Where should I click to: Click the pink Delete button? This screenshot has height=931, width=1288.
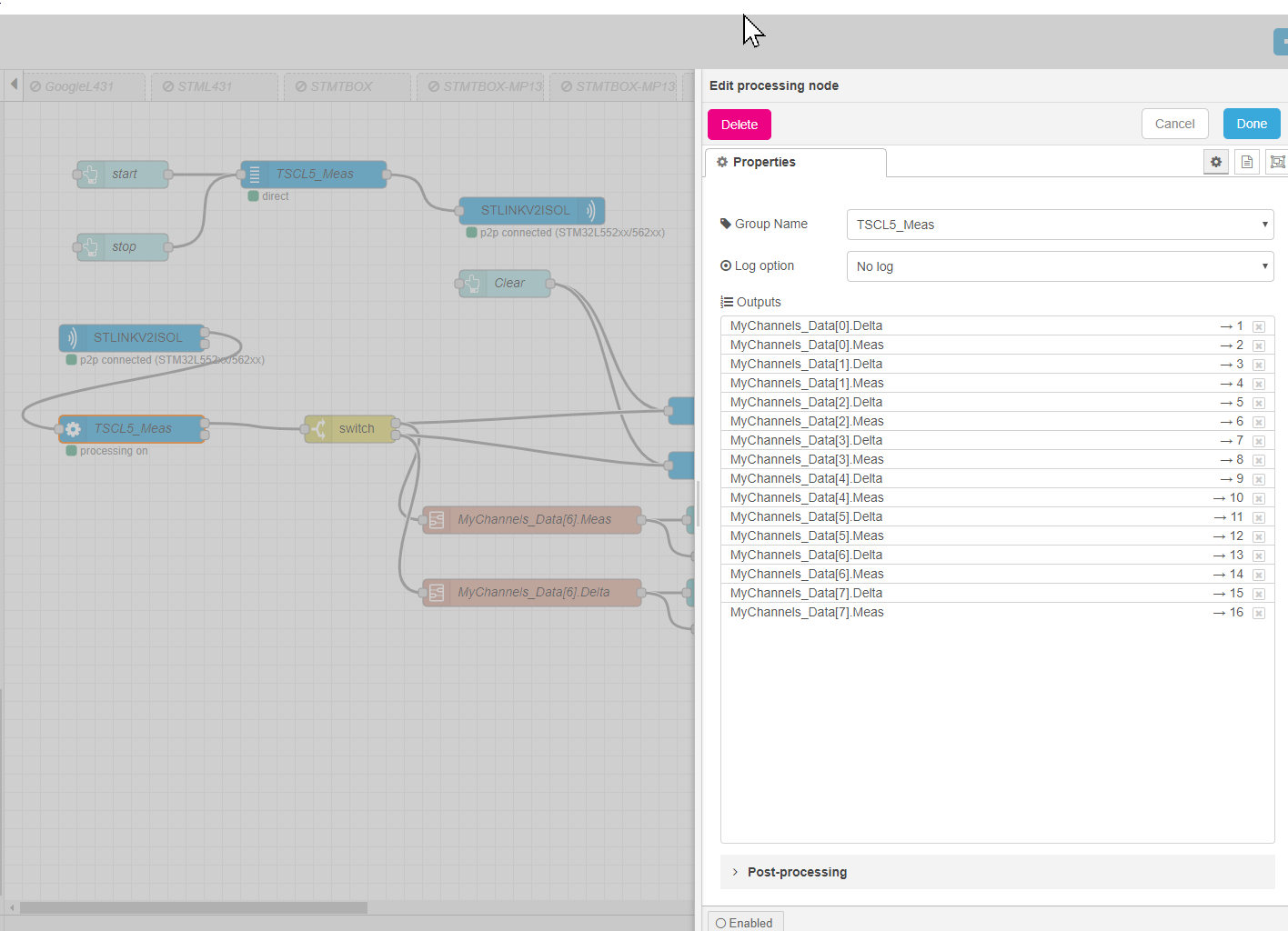point(740,125)
